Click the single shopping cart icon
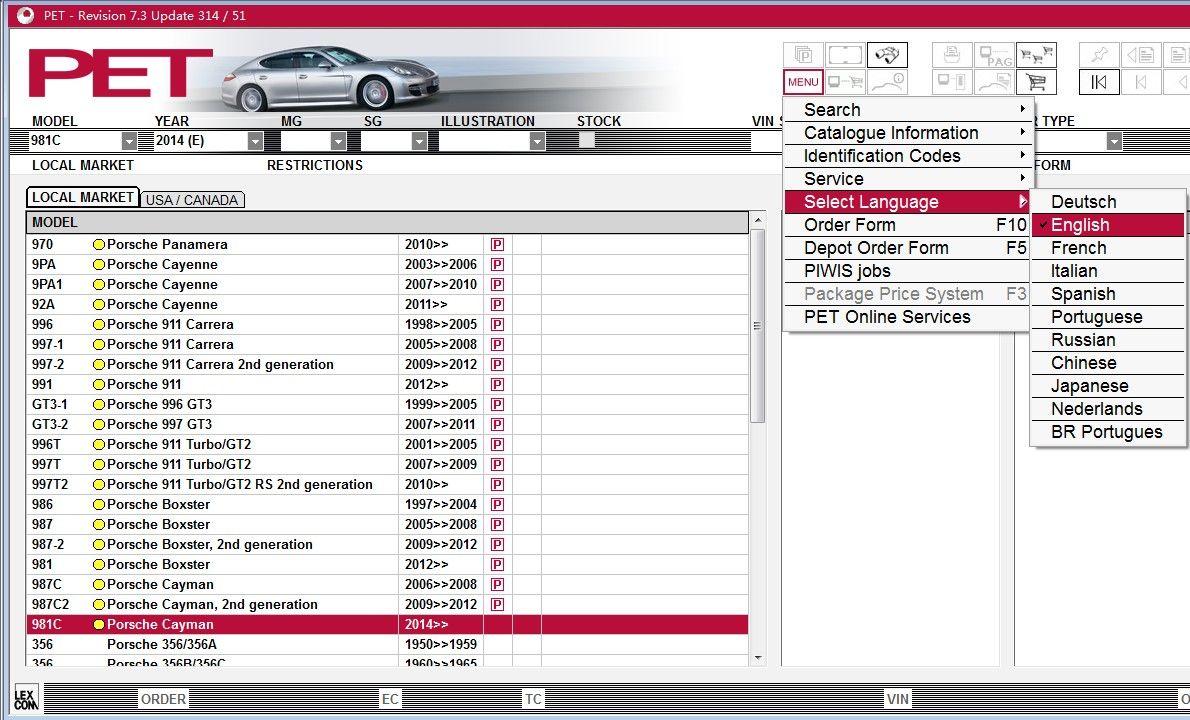 1036,82
